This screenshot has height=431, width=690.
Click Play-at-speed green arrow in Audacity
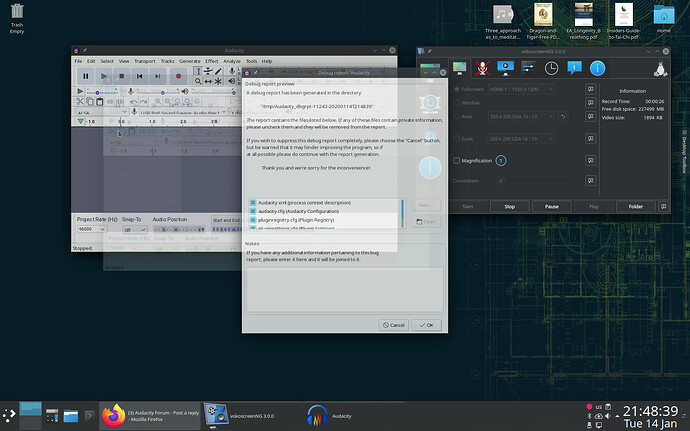click(x=80, y=91)
